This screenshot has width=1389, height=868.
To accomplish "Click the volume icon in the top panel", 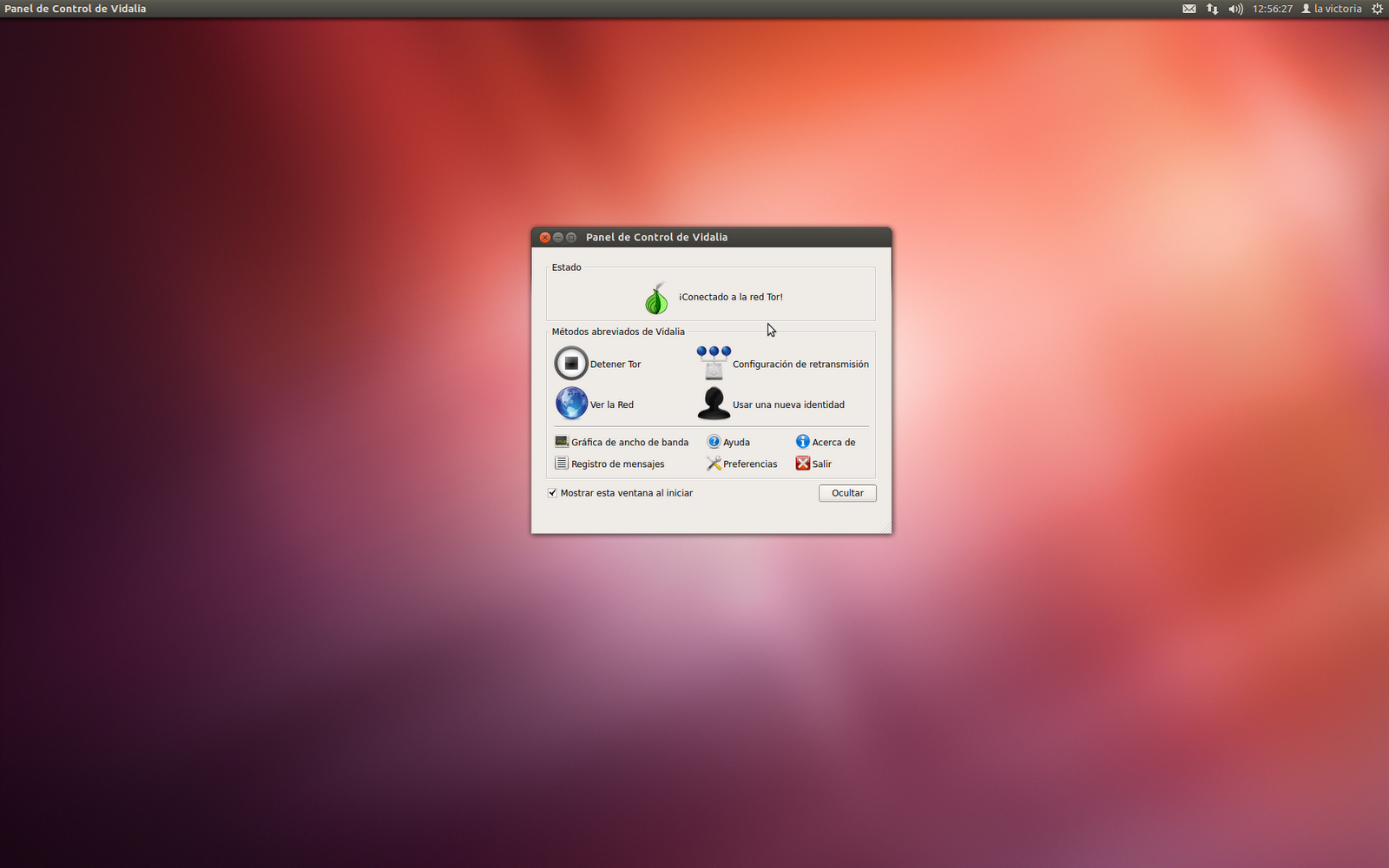I will pos(1234,9).
